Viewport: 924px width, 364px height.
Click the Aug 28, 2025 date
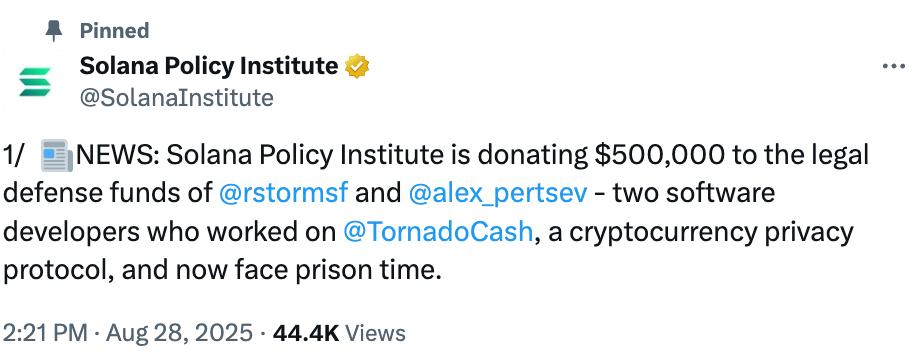tap(179, 333)
